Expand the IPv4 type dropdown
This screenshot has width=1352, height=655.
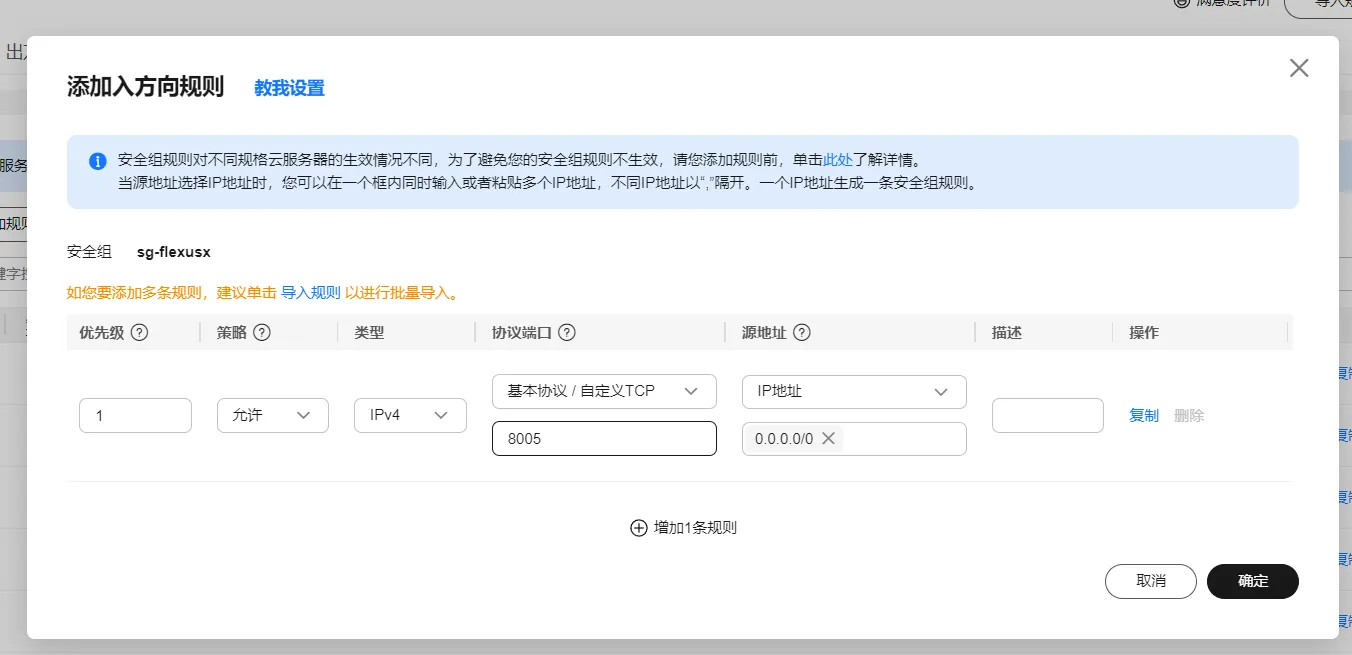[x=410, y=415]
